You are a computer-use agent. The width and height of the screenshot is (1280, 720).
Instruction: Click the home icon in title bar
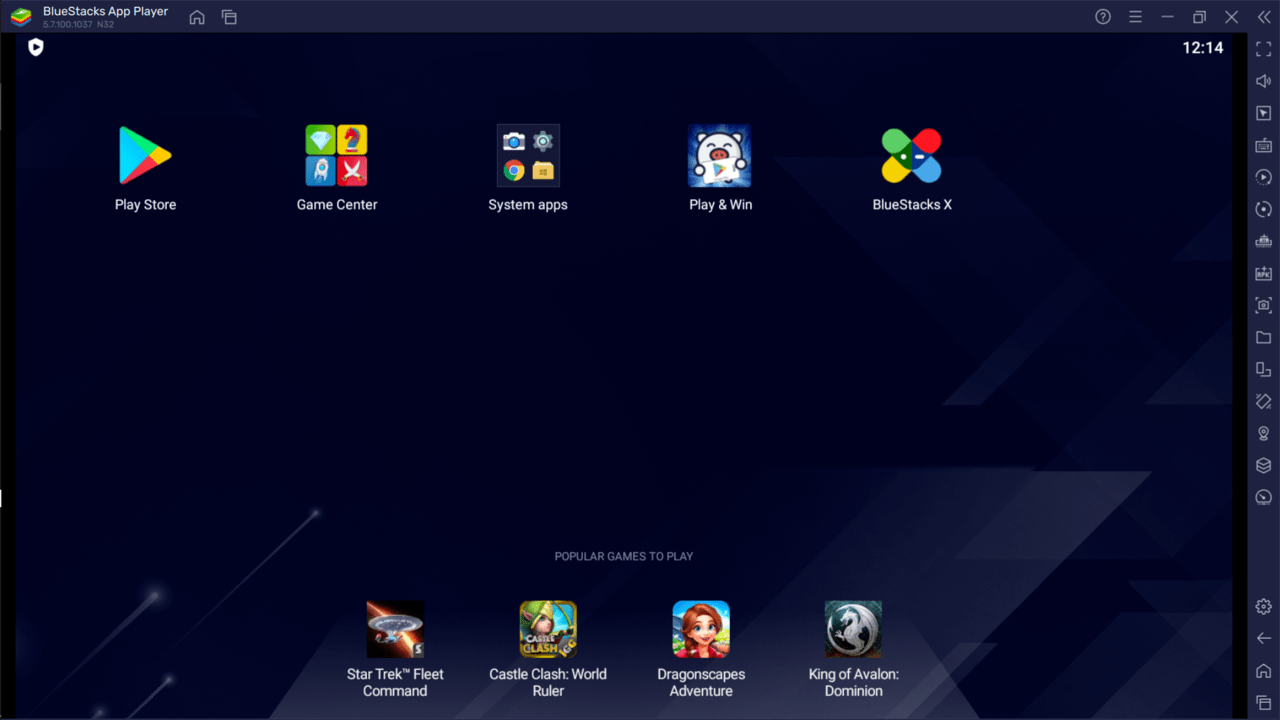[x=197, y=17]
